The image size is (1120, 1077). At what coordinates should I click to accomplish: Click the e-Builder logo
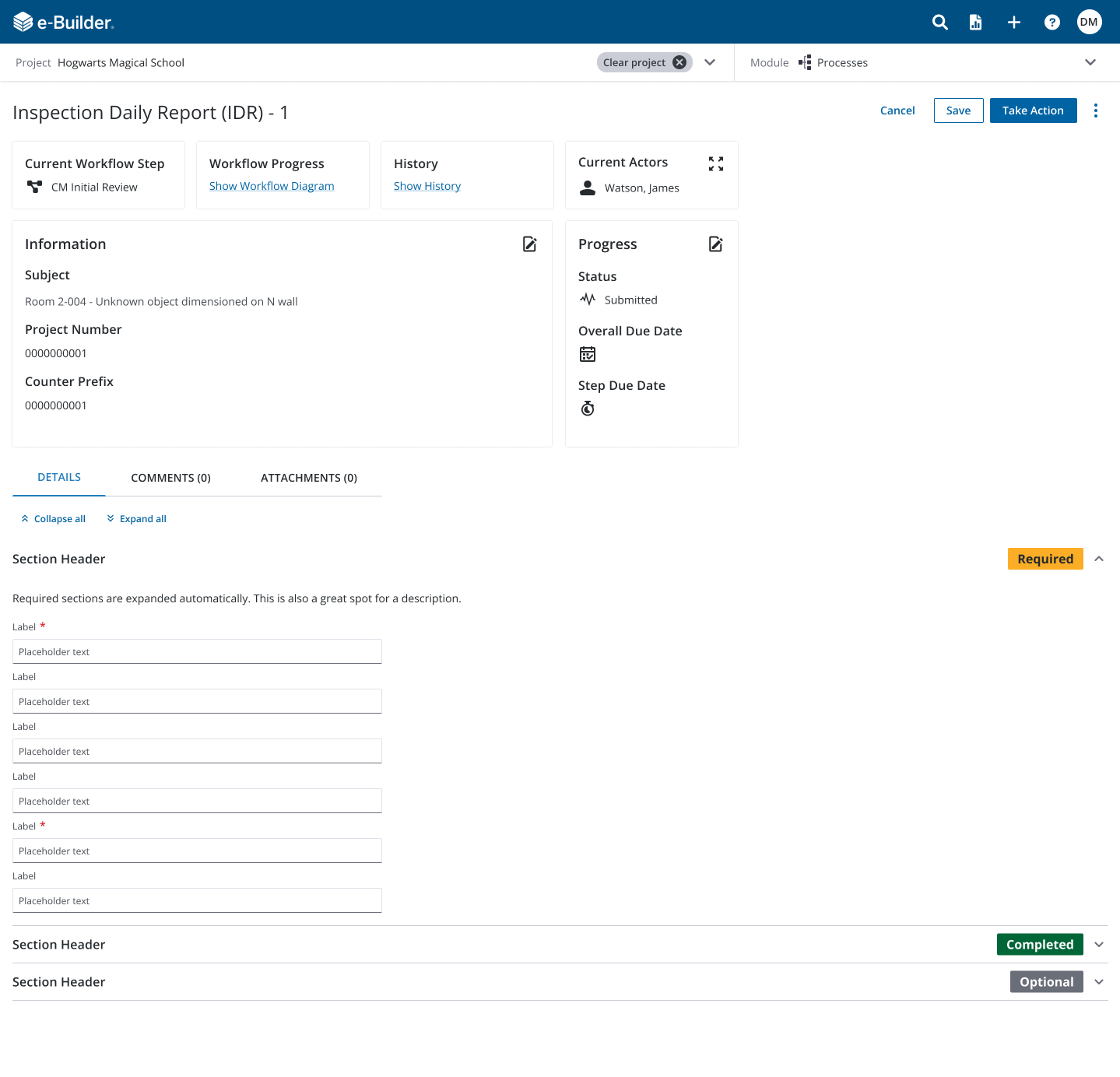coord(64,22)
